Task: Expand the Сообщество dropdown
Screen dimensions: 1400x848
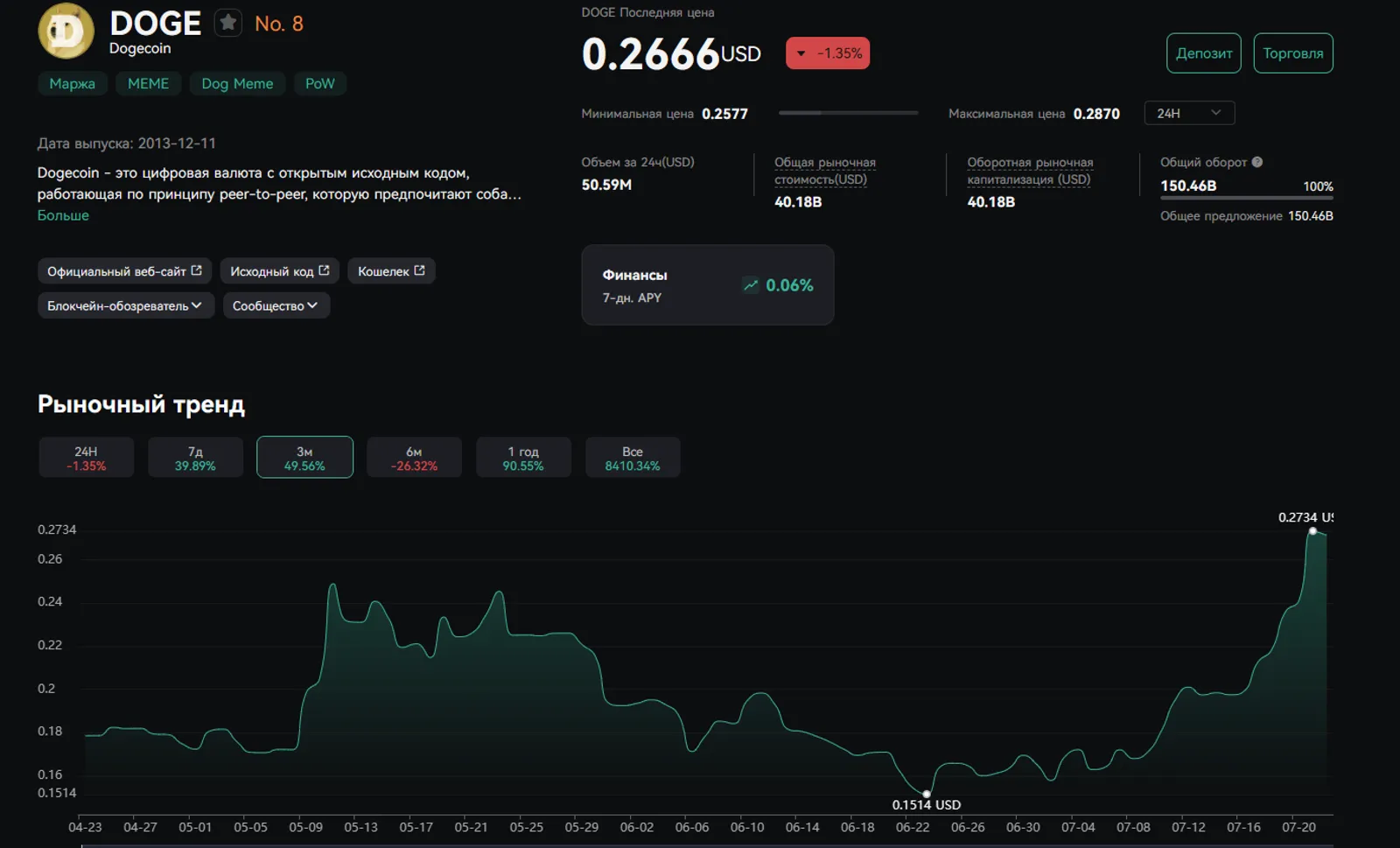Action: coord(276,305)
